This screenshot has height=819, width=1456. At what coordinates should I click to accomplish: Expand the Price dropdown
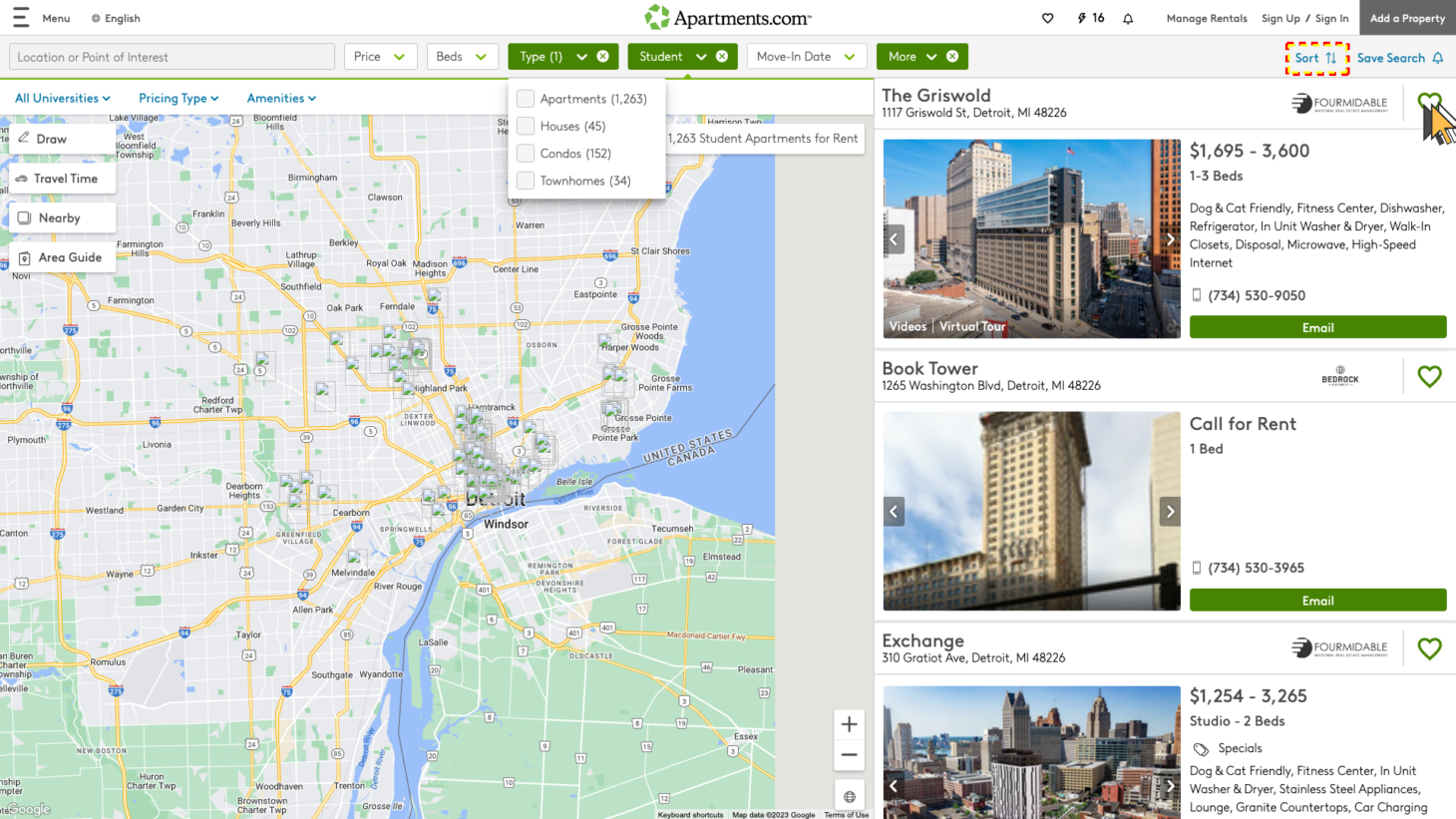pos(380,57)
